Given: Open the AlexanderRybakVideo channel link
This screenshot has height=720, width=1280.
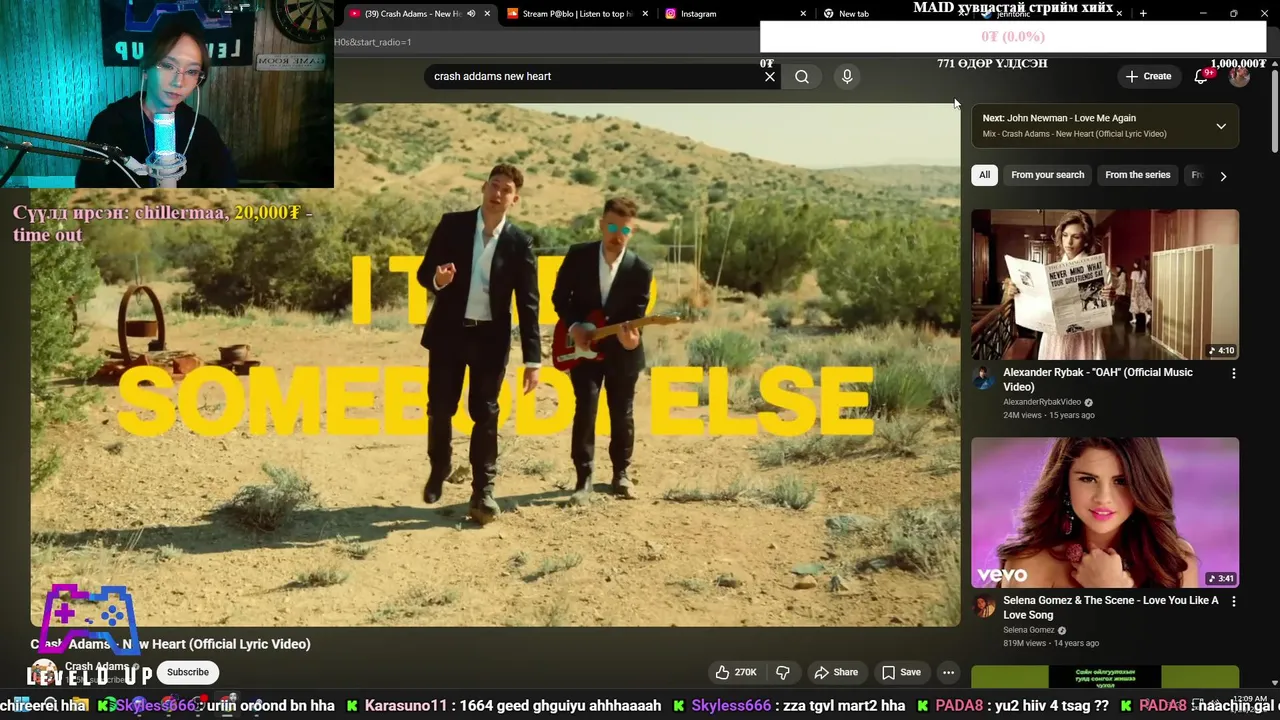Looking at the screenshot, I should tap(1042, 402).
